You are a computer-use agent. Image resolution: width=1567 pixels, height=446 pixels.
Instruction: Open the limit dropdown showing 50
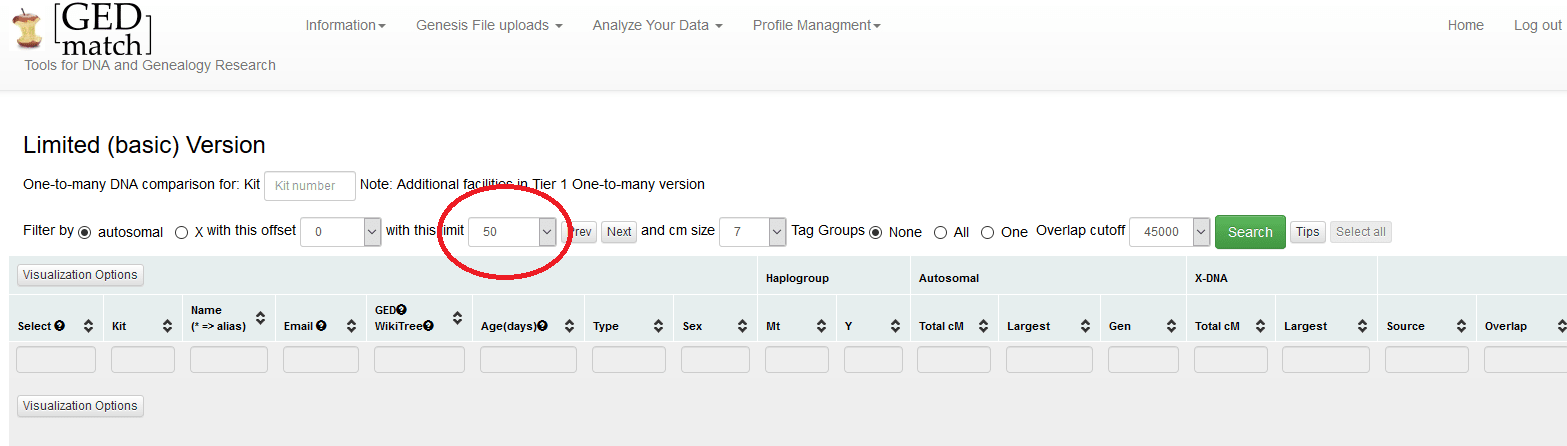(512, 231)
